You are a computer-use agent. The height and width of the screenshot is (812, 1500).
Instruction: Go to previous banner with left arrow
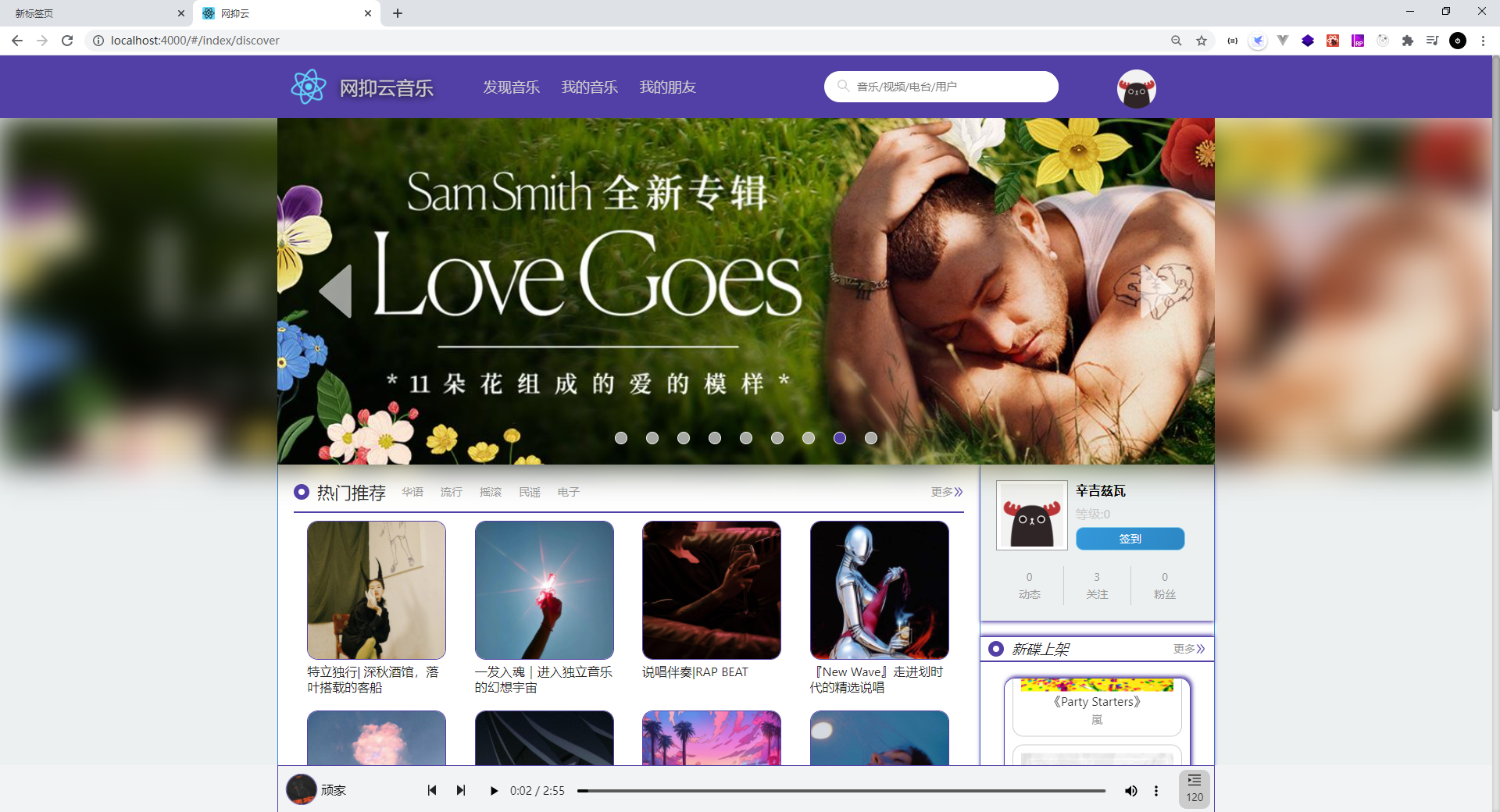[x=336, y=291]
